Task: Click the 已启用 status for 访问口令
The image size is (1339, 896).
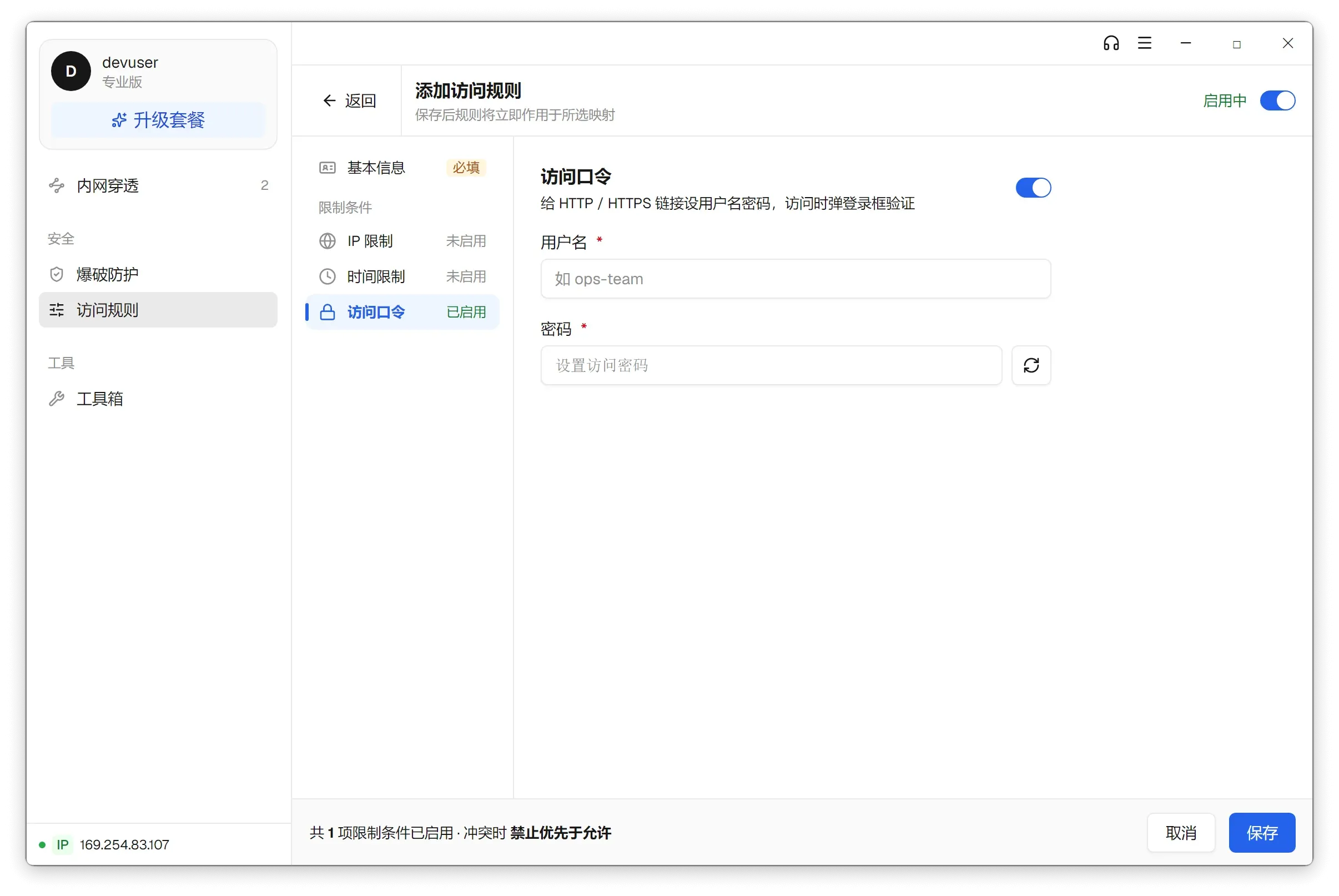Action: (466, 312)
